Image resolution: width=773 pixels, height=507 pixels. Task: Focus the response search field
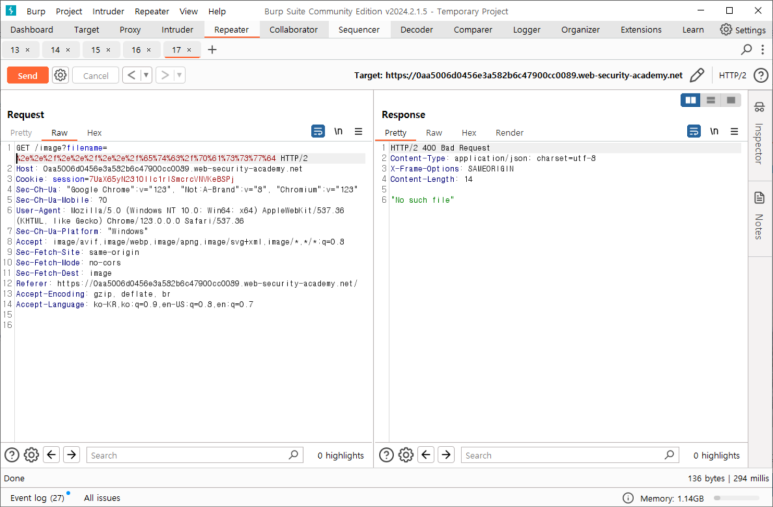pos(570,455)
